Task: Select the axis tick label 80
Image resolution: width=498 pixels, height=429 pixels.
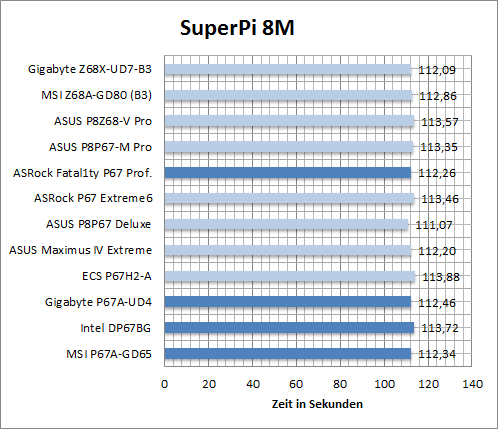Action: [x=340, y=384]
